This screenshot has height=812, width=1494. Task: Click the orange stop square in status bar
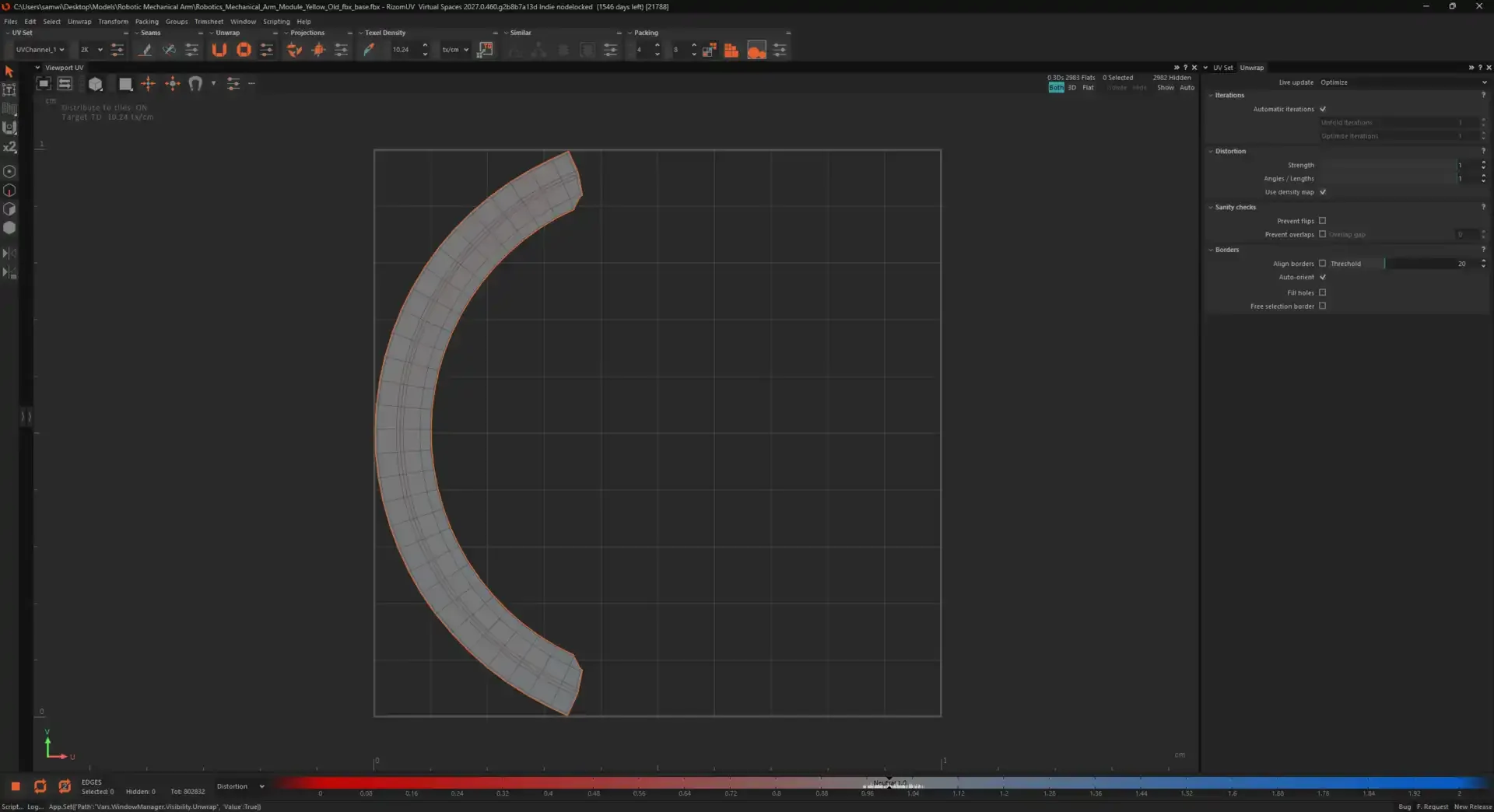[x=16, y=786]
